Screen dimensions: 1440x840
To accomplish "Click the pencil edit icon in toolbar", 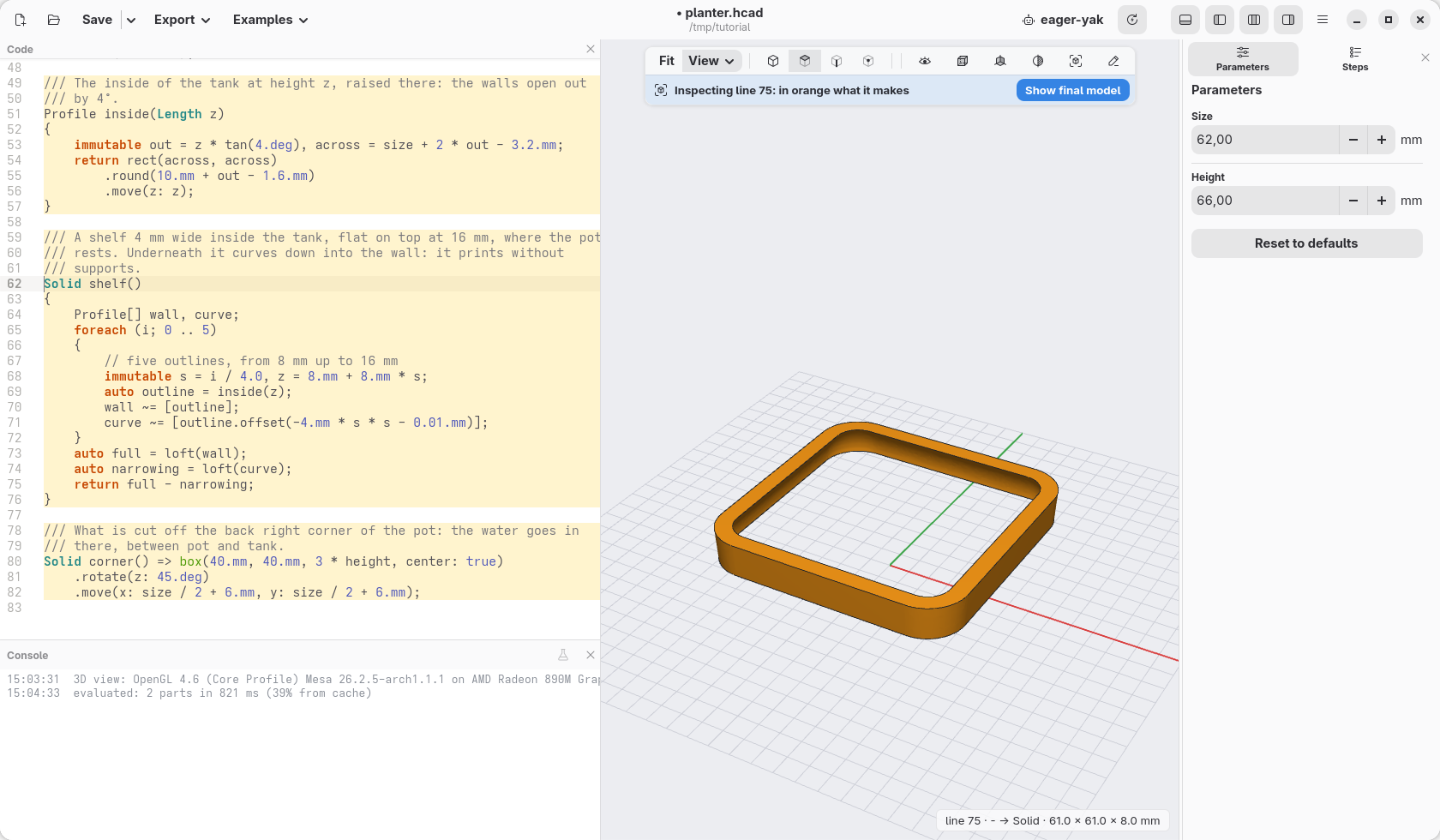I will (1113, 61).
